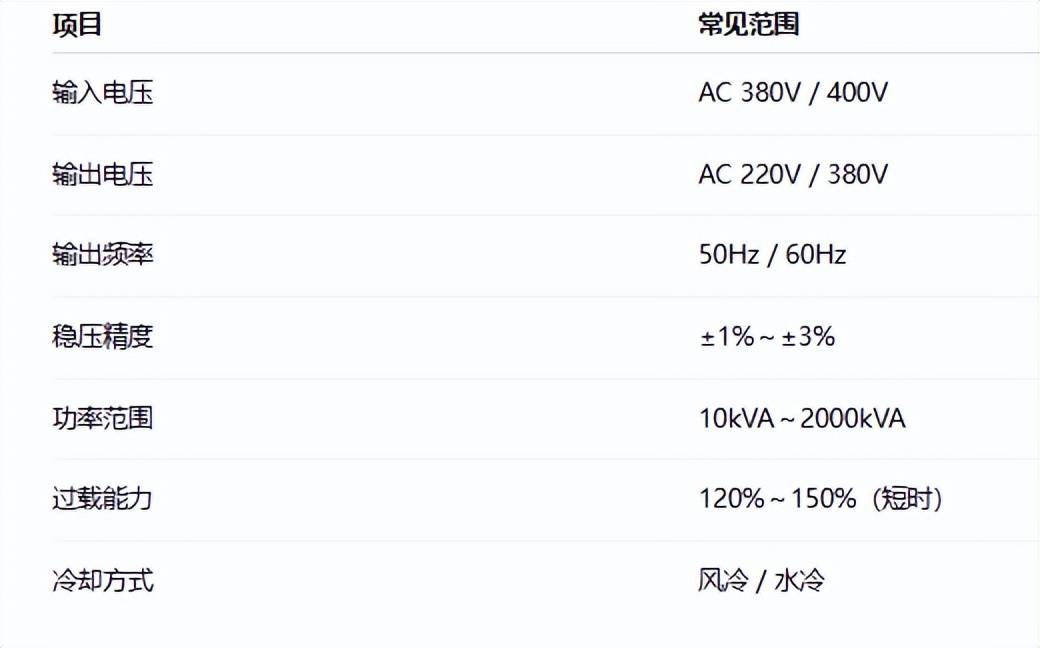The image size is (1040, 648).
Task: Click the AC 380V / 400V value
Action: point(793,93)
